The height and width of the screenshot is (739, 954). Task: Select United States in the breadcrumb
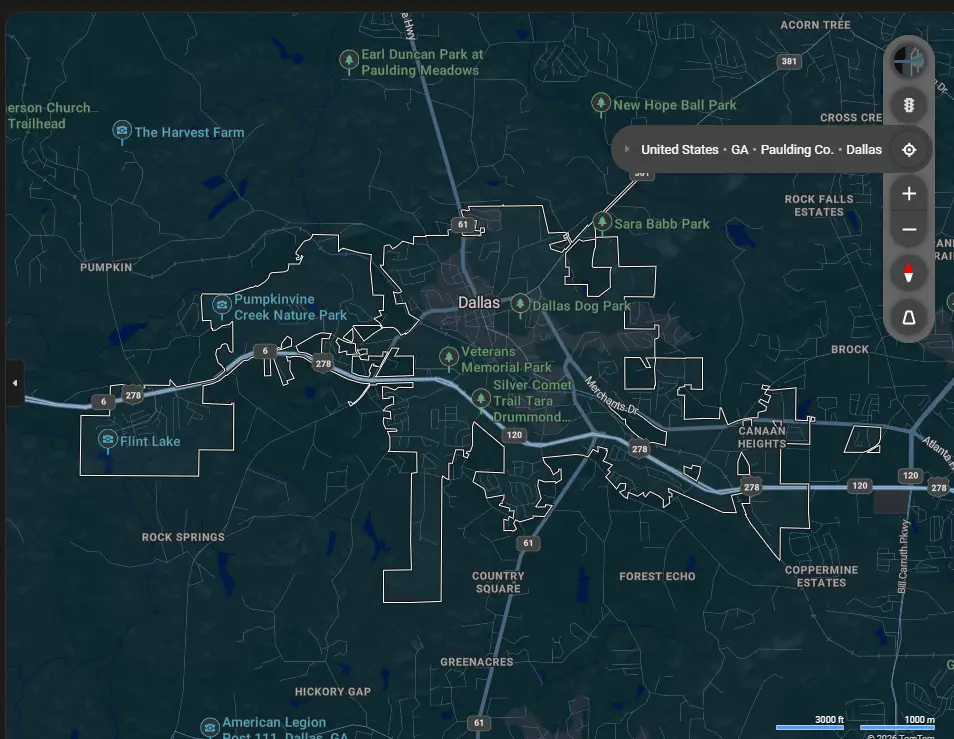(679, 150)
